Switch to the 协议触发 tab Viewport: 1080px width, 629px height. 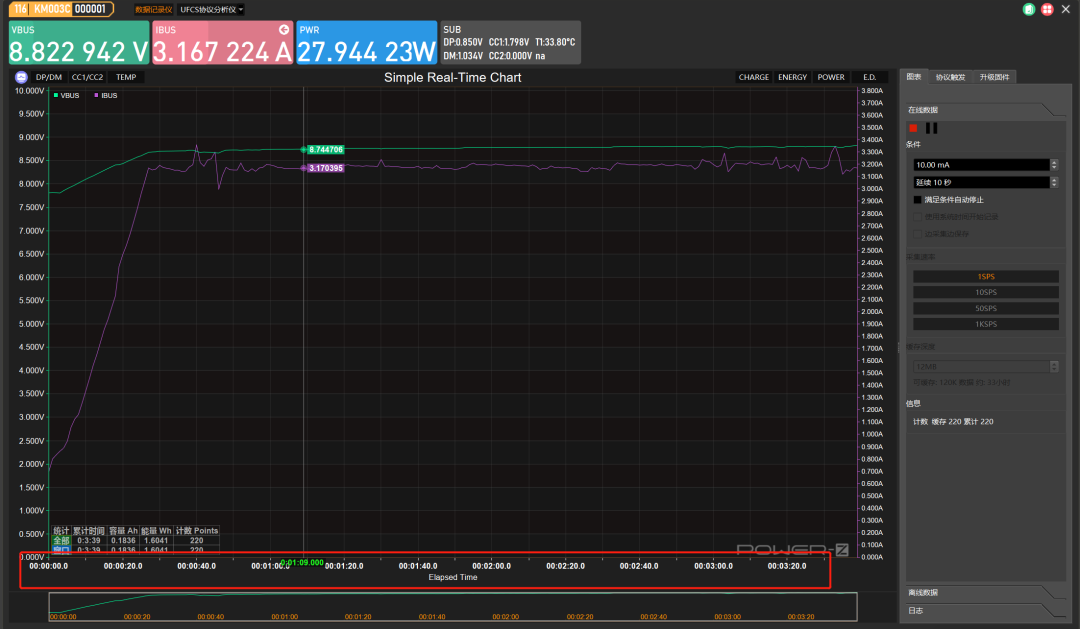coord(950,77)
